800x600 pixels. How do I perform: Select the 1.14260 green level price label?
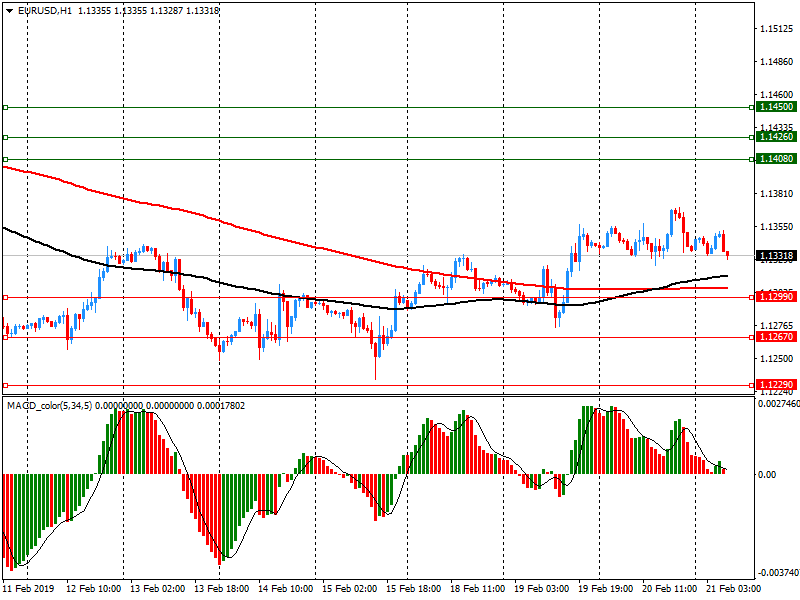[x=776, y=137]
